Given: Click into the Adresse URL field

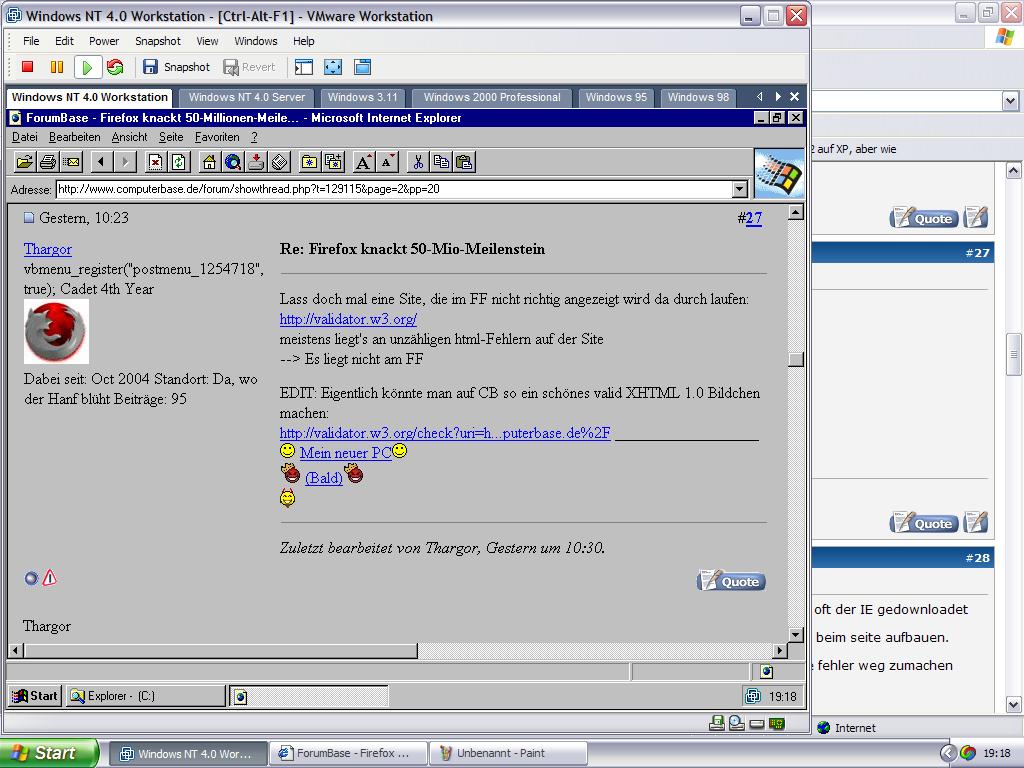Looking at the screenshot, I should coord(394,189).
